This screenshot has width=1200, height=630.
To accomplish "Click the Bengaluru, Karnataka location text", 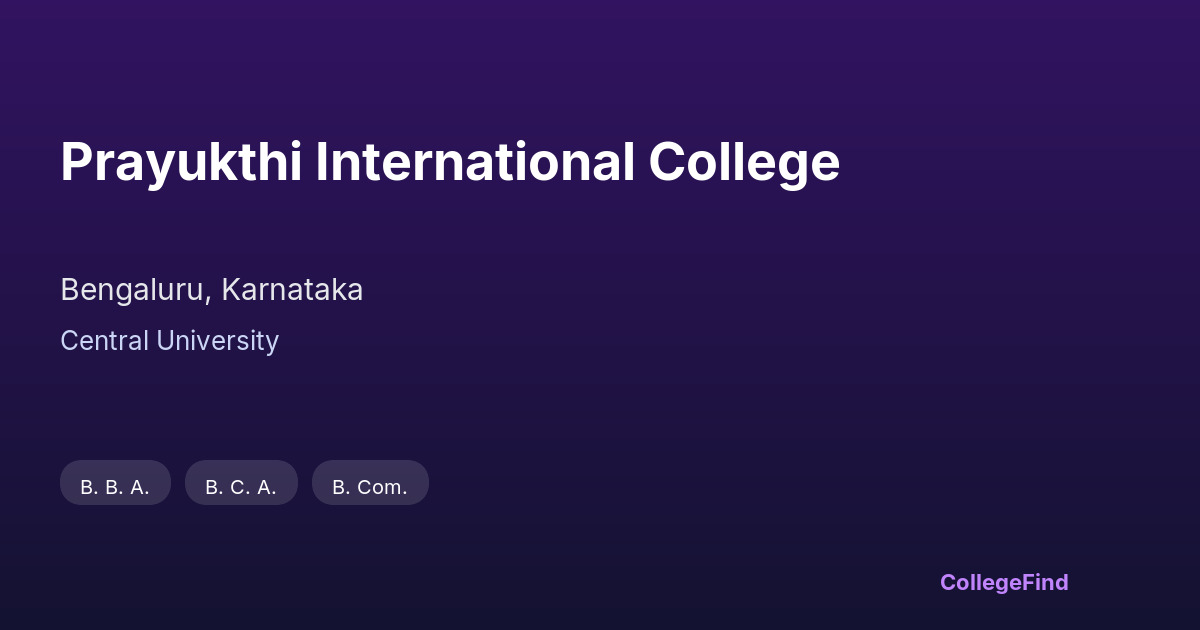I will pyautogui.click(x=211, y=290).
